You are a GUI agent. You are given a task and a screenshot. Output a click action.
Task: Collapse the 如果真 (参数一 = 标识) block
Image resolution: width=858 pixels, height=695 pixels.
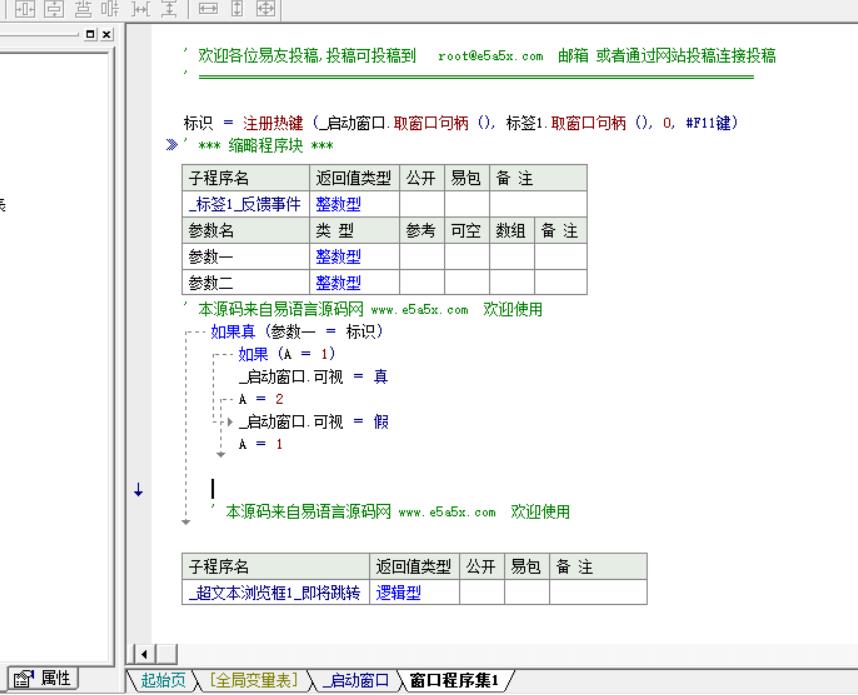pyautogui.click(x=188, y=332)
